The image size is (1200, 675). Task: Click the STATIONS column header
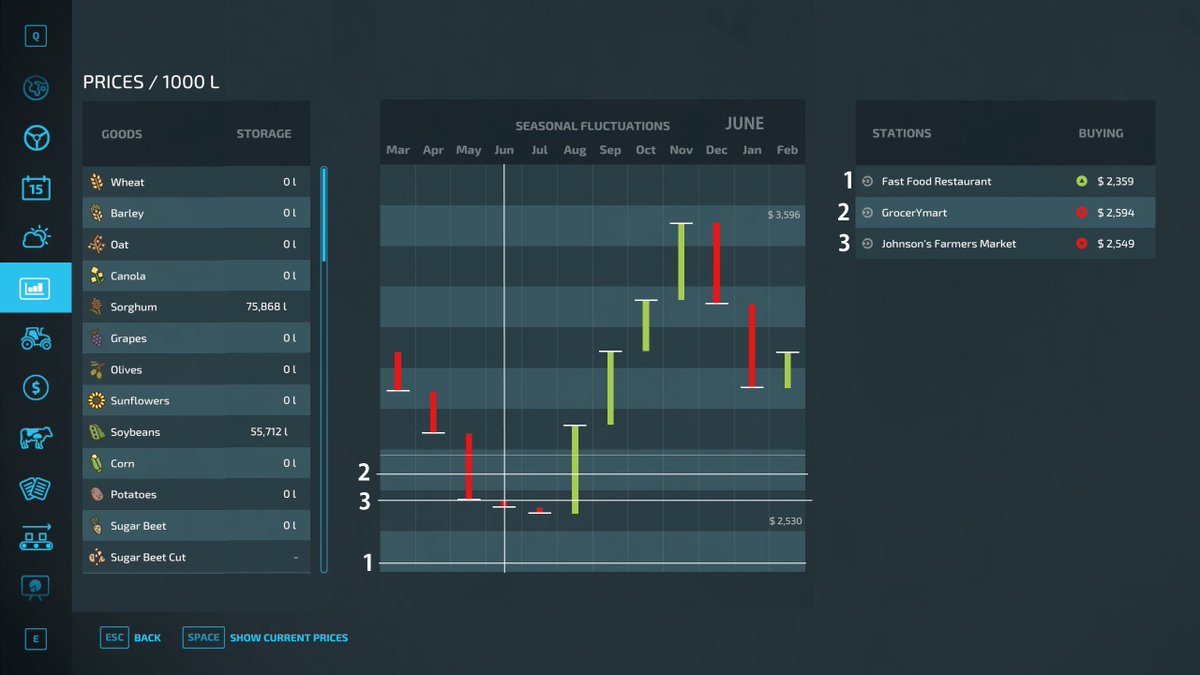(x=901, y=133)
